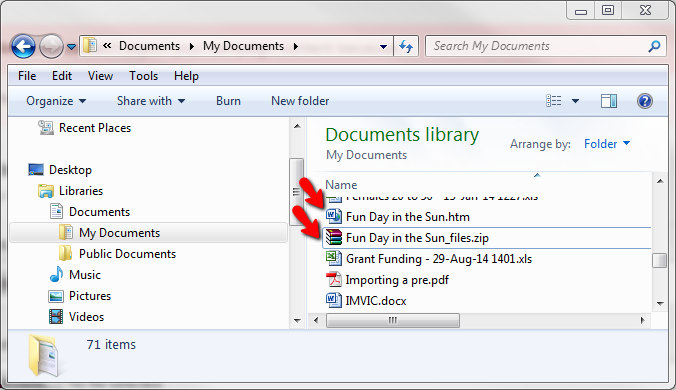Viewport: 676px width, 390px height.
Task: Click the search magnifier icon
Action: click(654, 46)
